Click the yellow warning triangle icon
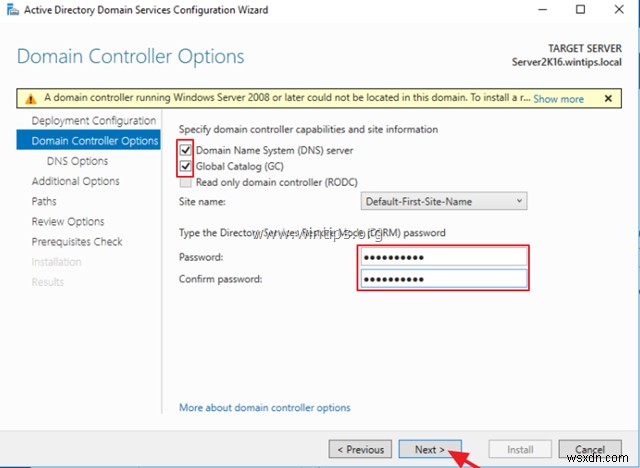Viewport: 640px width, 468px height. pos(31,99)
